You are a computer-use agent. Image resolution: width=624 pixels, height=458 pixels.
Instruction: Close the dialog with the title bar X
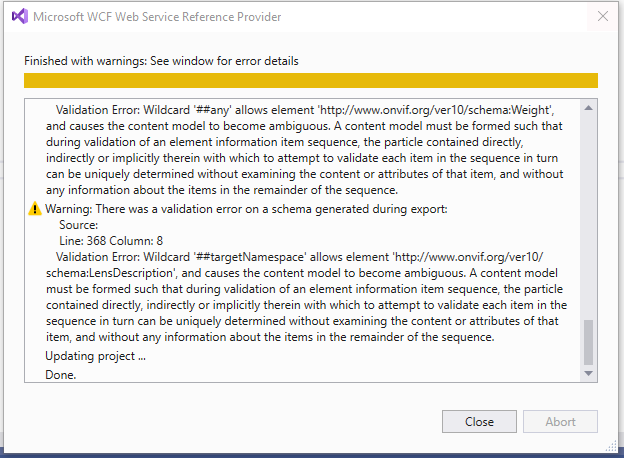(x=602, y=17)
